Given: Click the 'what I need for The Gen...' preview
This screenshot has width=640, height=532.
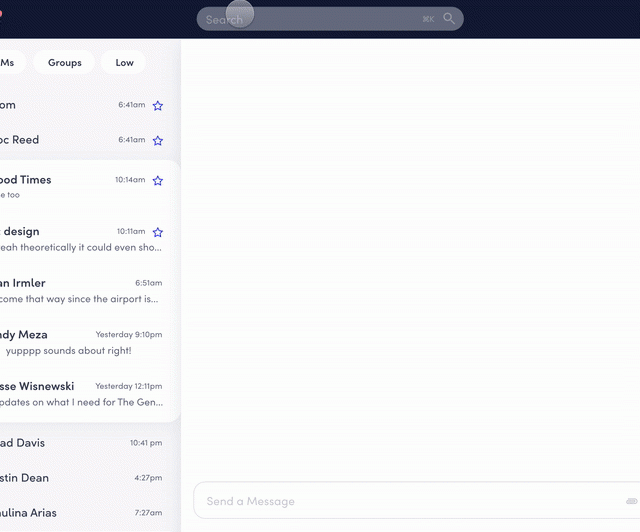Looking at the screenshot, I should point(104,402).
